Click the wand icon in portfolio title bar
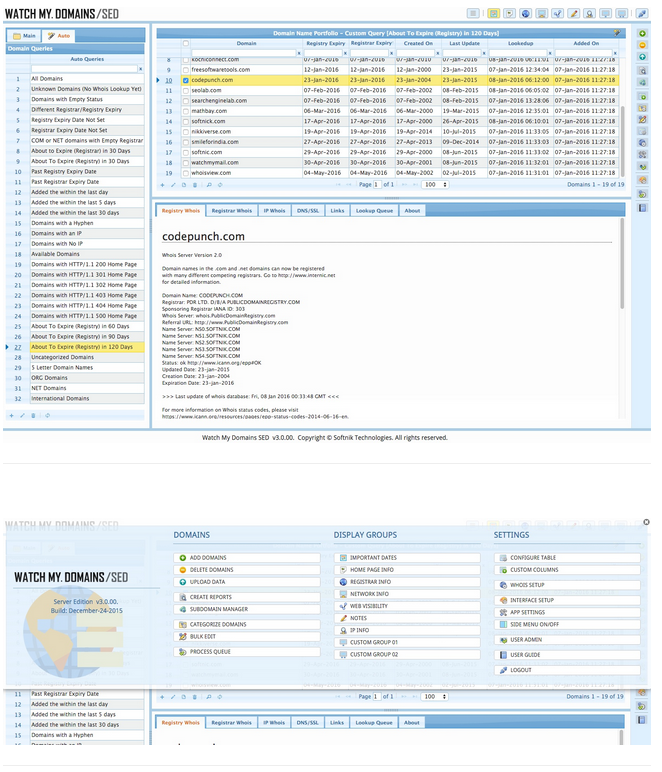The width and height of the screenshot is (662, 772). pos(617,33)
